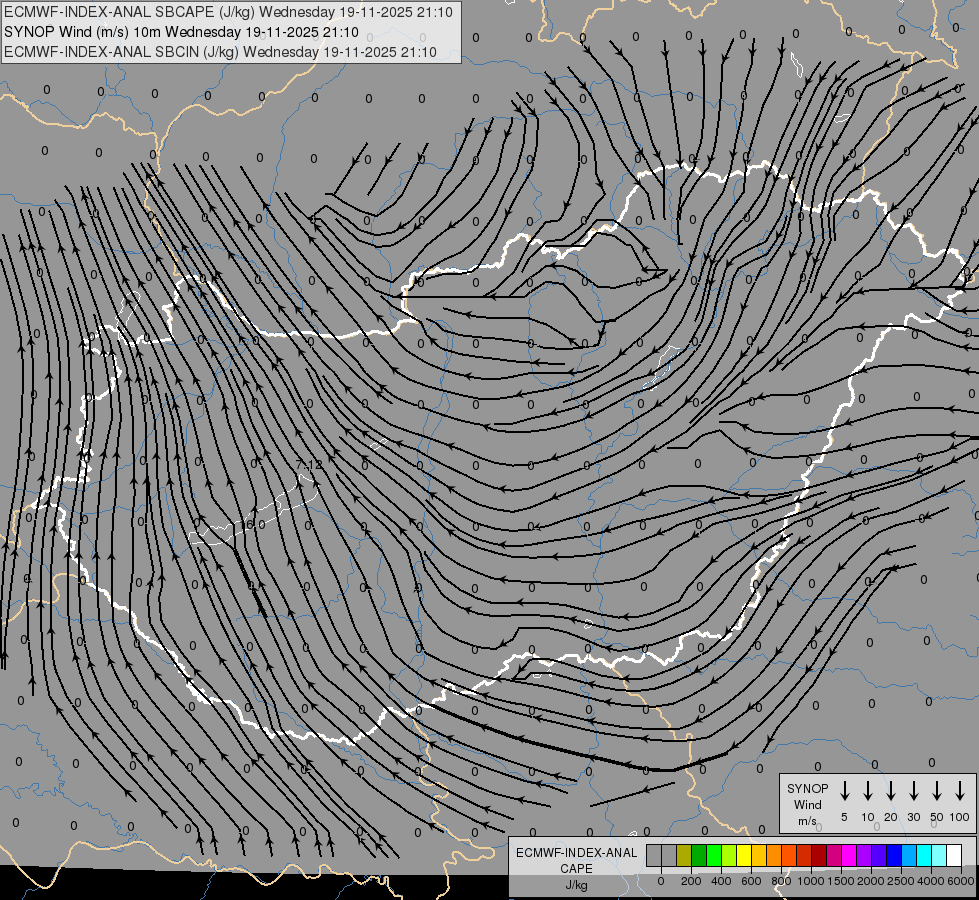The image size is (979, 900).
Task: Click the 800 tick label on CAPE scale
Action: coord(781,881)
